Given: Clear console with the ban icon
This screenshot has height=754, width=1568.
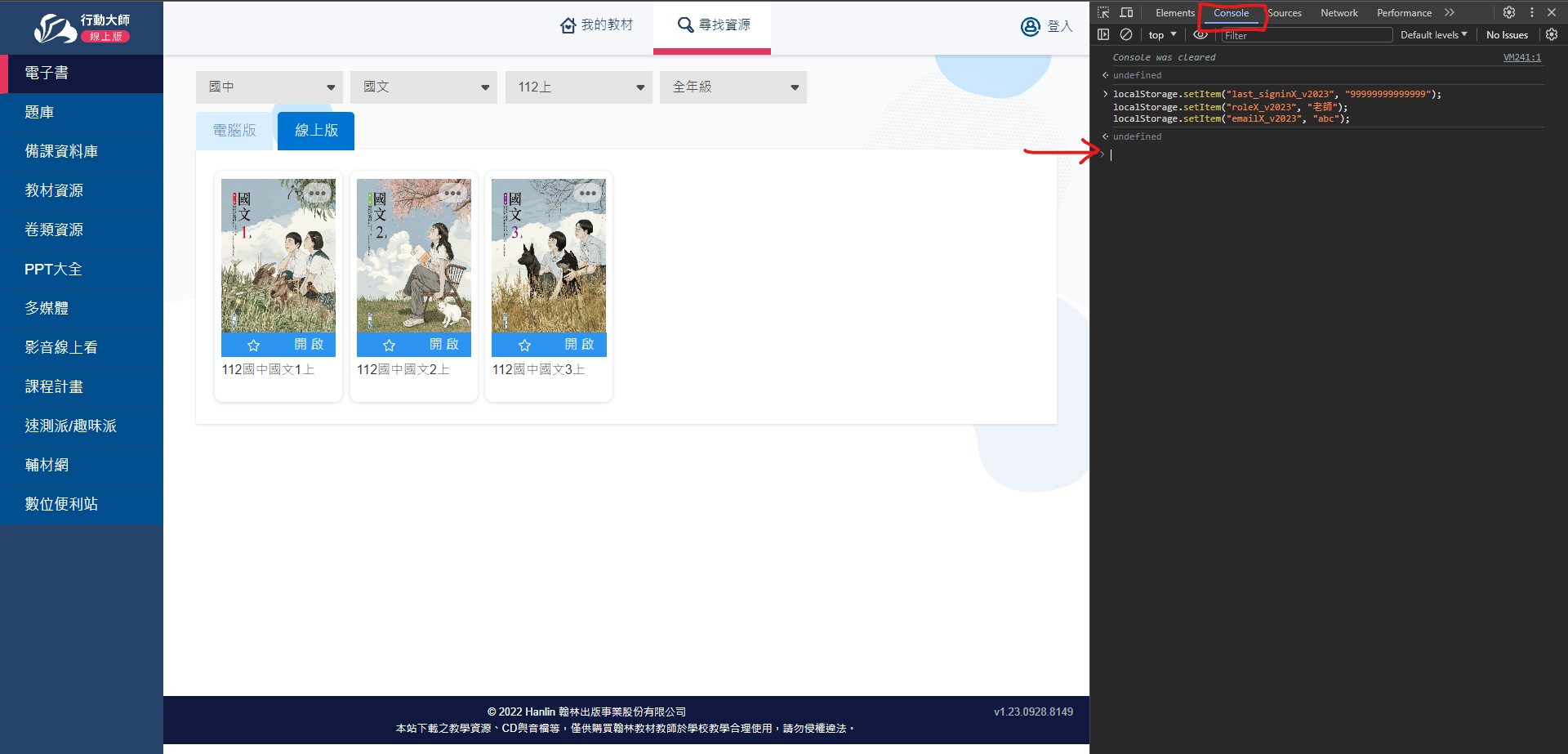Looking at the screenshot, I should click(x=1126, y=34).
